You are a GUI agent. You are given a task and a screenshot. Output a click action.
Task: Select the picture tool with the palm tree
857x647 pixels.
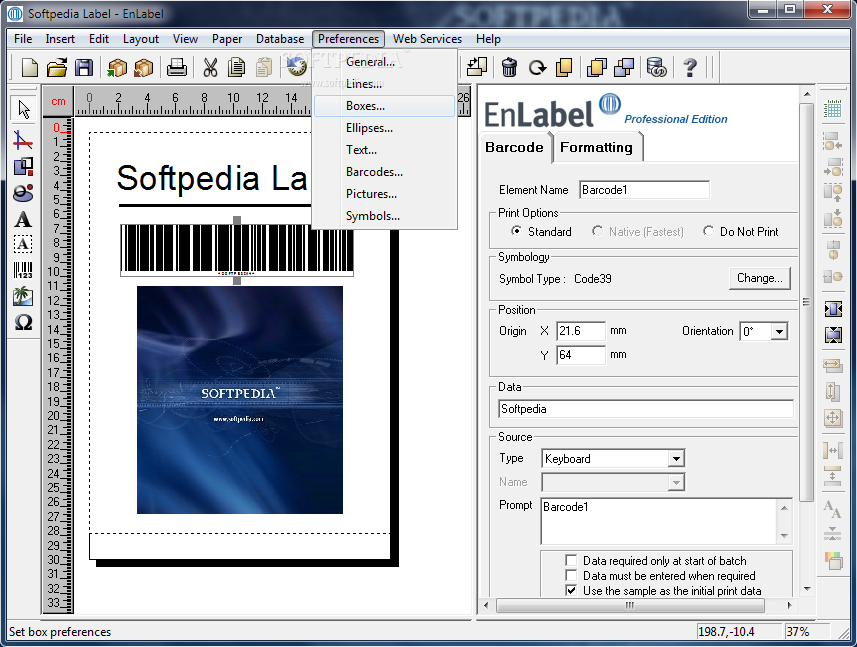pyautogui.click(x=23, y=296)
